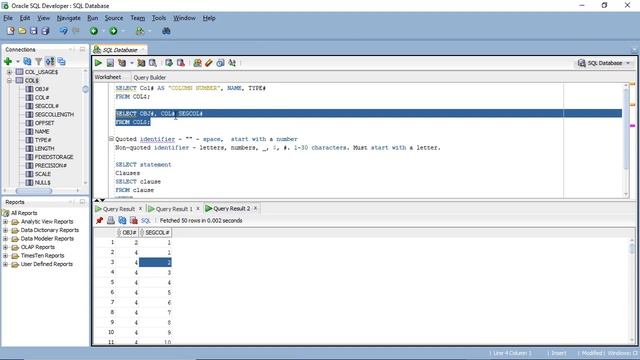Select the PRECISION# column in tree

click(51, 165)
